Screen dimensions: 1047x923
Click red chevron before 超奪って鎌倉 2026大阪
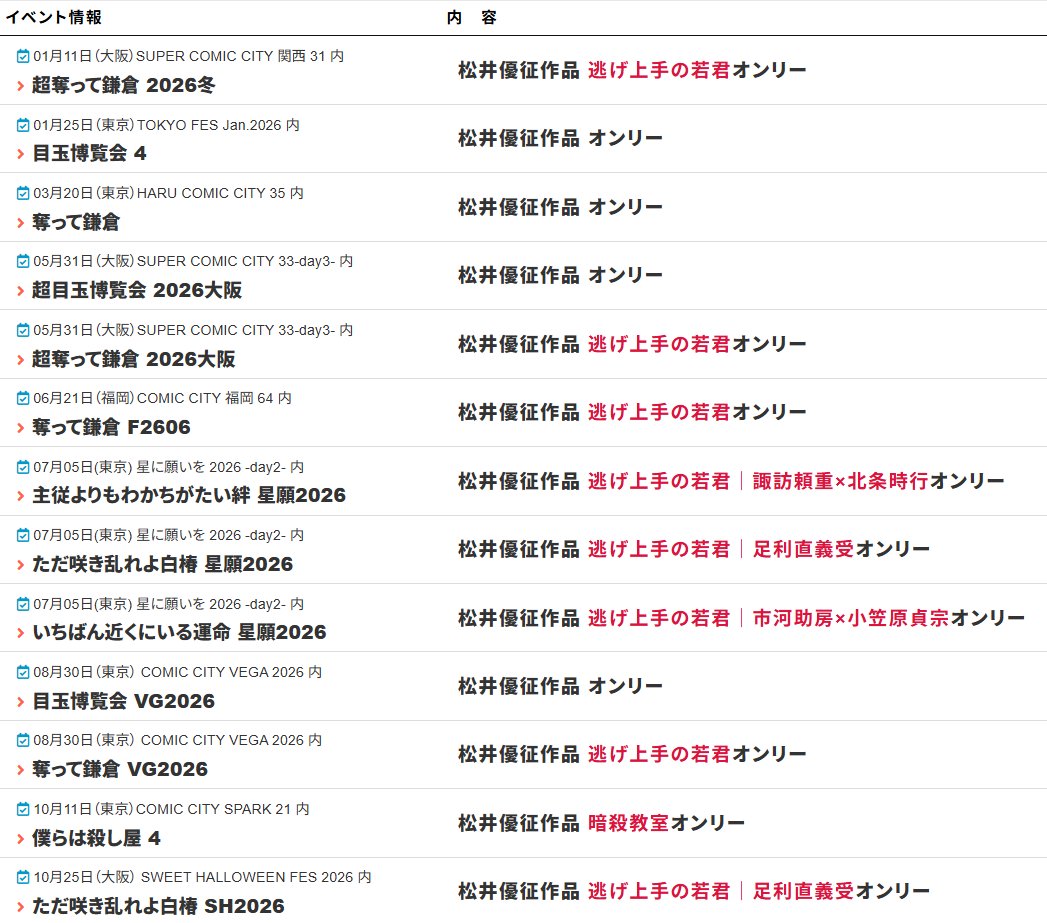pos(21,359)
